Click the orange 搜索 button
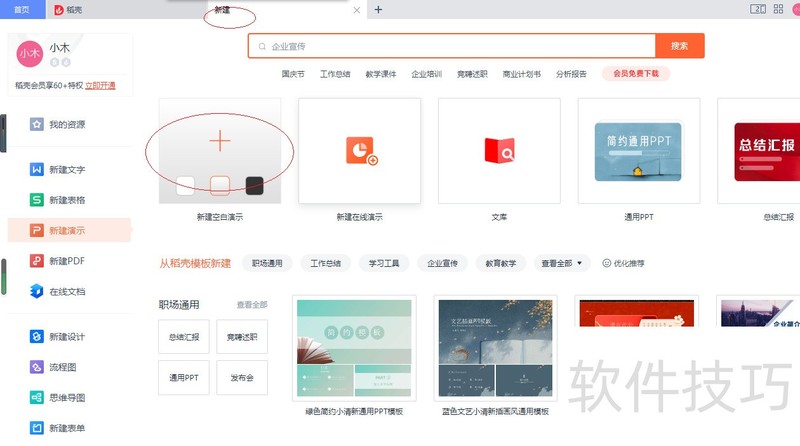 (680, 46)
